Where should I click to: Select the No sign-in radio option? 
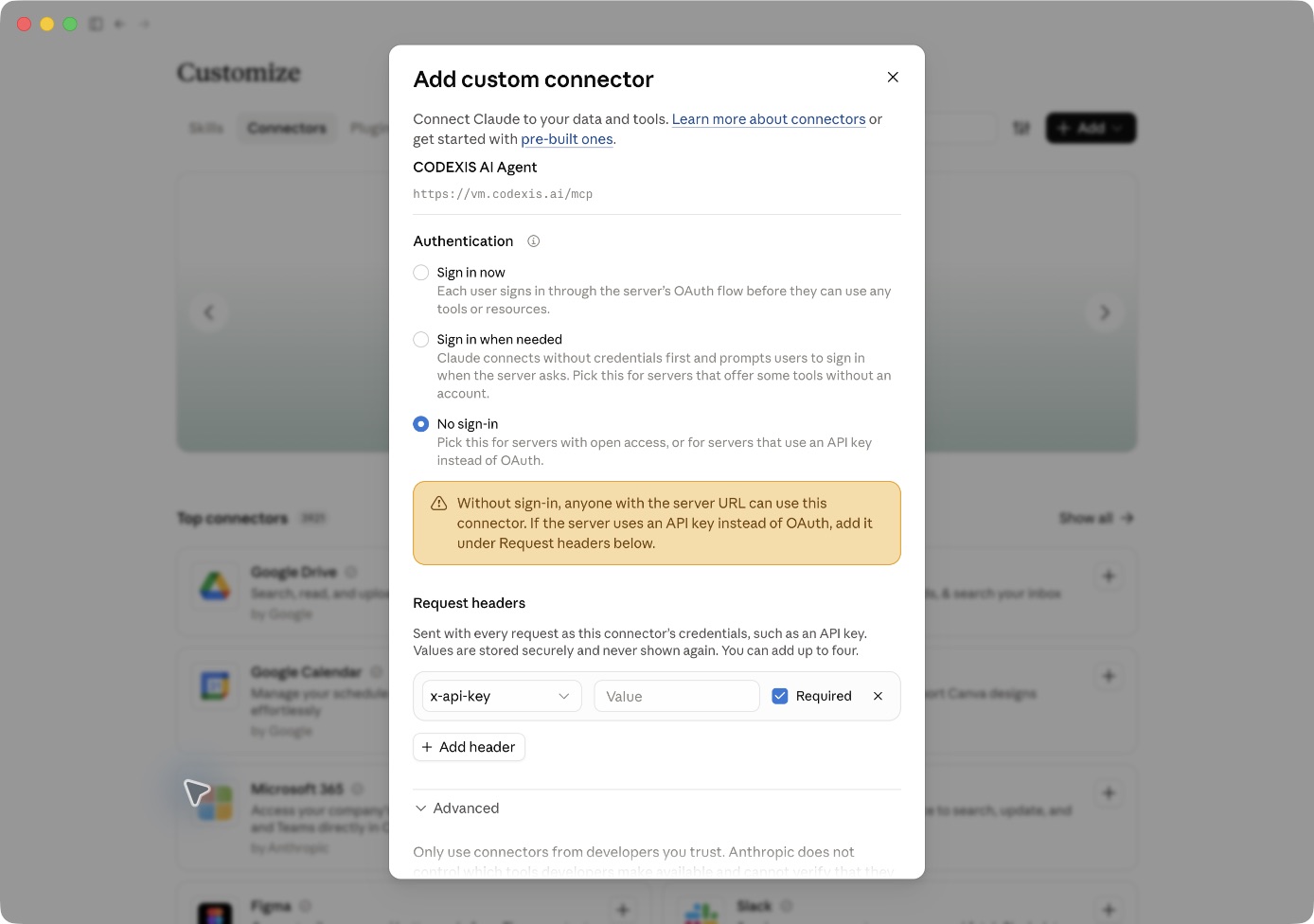(x=421, y=424)
